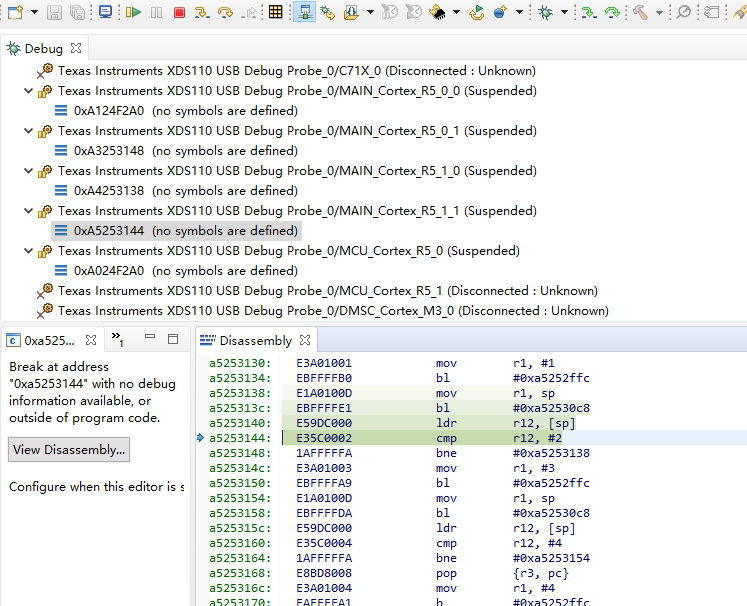Open the Build hammer dropdown arrow
This screenshot has width=747, height=606.
[659, 12]
